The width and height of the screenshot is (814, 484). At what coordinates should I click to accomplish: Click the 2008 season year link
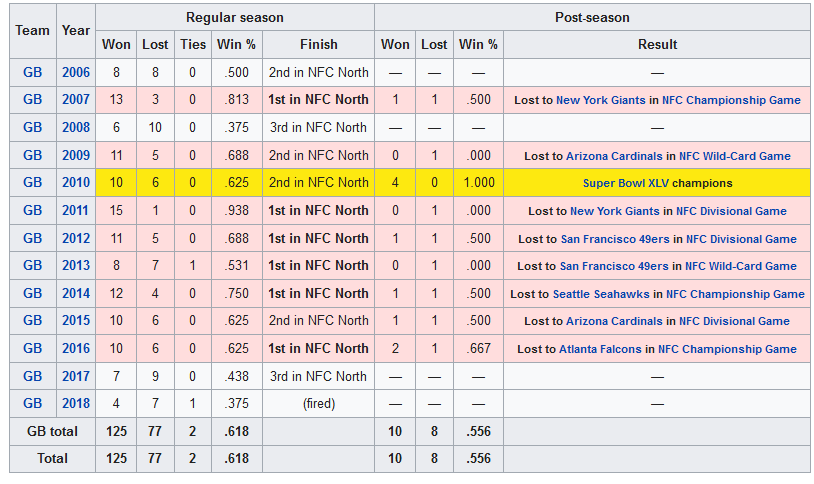(x=76, y=127)
